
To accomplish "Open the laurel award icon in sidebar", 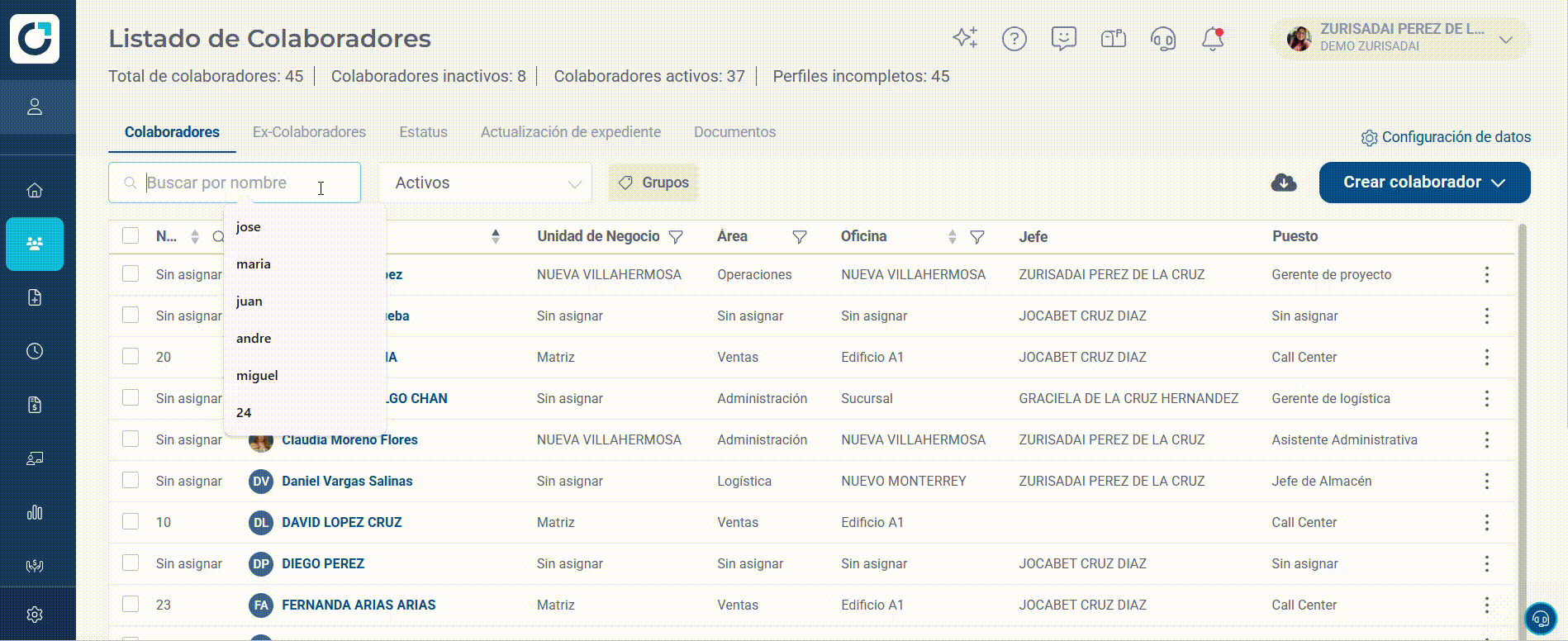I will click(x=35, y=566).
